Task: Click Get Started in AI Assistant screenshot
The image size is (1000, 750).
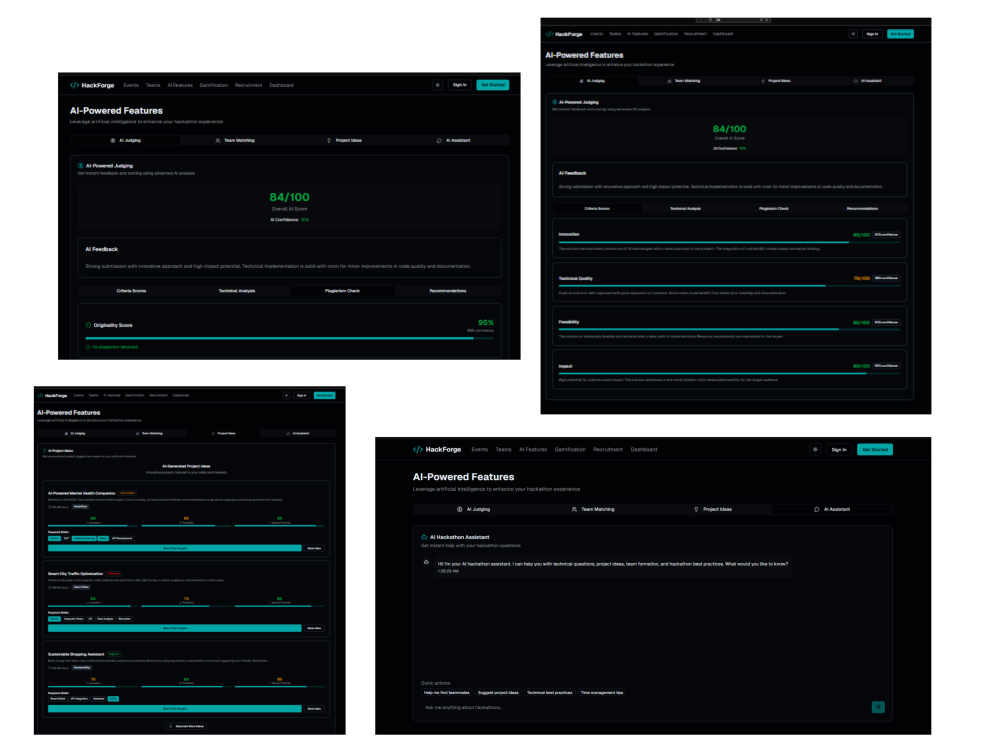Action: pyautogui.click(x=875, y=450)
